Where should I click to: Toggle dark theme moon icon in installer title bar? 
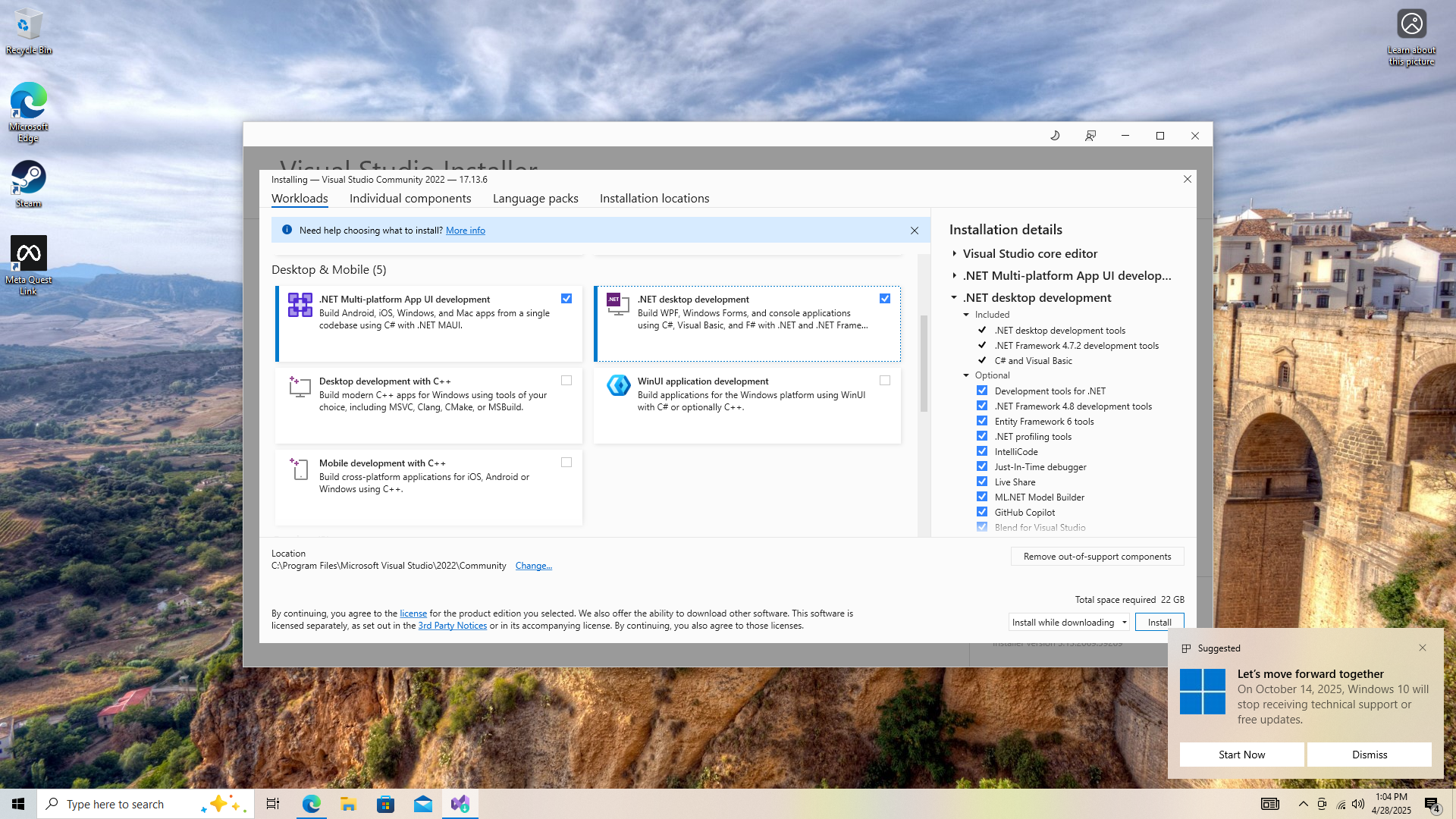tap(1055, 136)
